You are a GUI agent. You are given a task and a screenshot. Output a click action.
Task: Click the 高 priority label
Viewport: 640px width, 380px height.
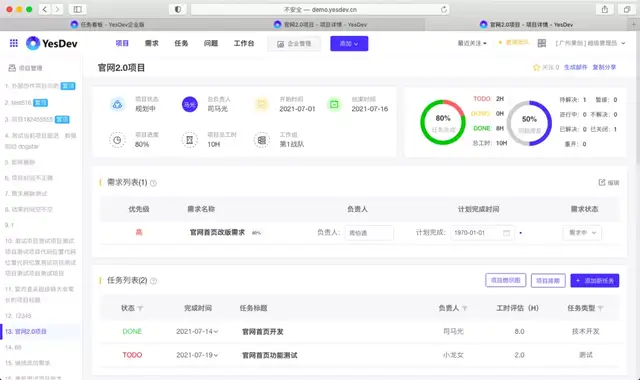click(139, 232)
